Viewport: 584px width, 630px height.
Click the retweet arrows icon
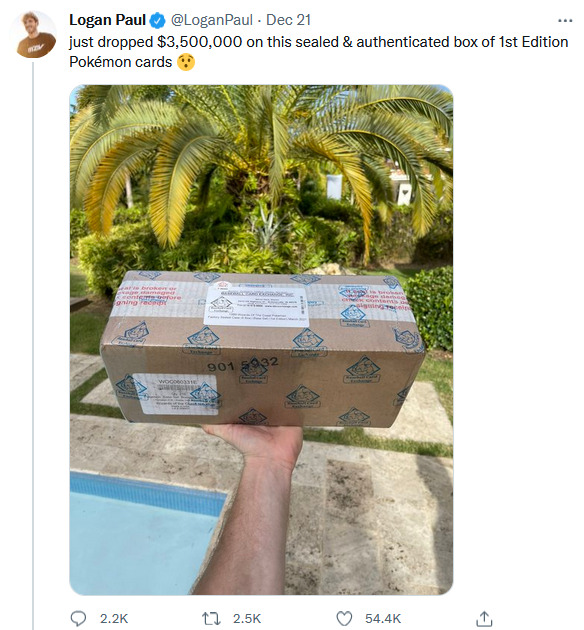tap(211, 618)
